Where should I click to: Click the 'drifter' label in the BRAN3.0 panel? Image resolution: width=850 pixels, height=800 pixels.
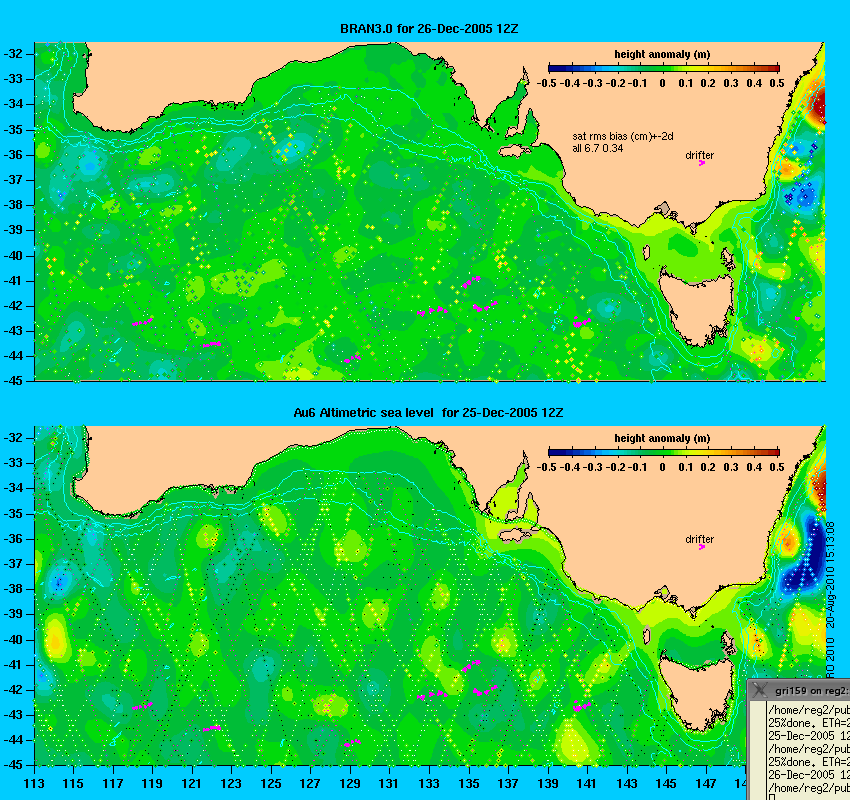[699, 155]
